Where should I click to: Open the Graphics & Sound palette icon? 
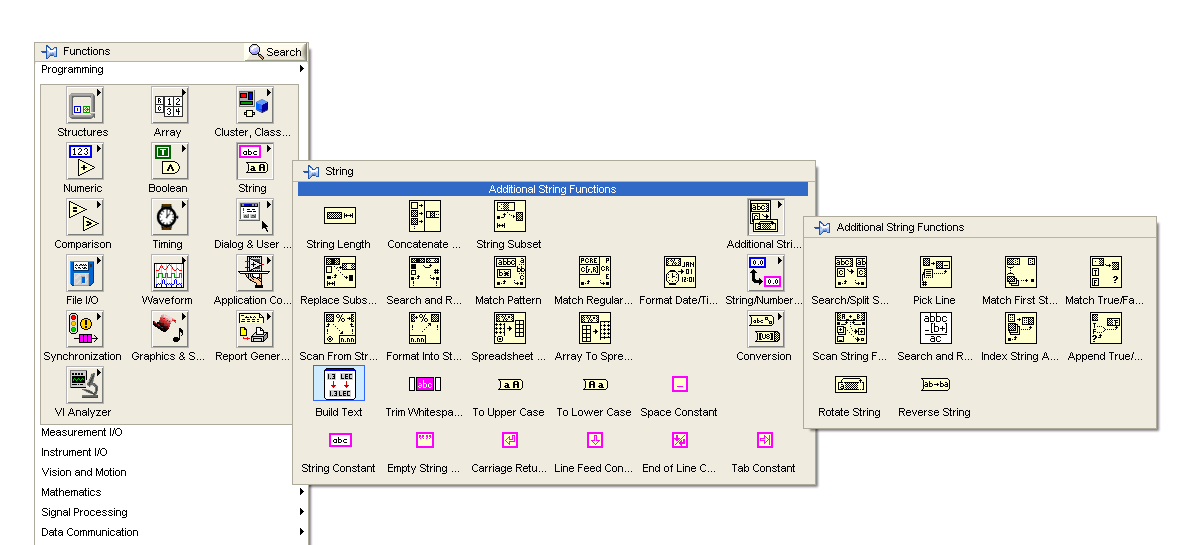[168, 329]
